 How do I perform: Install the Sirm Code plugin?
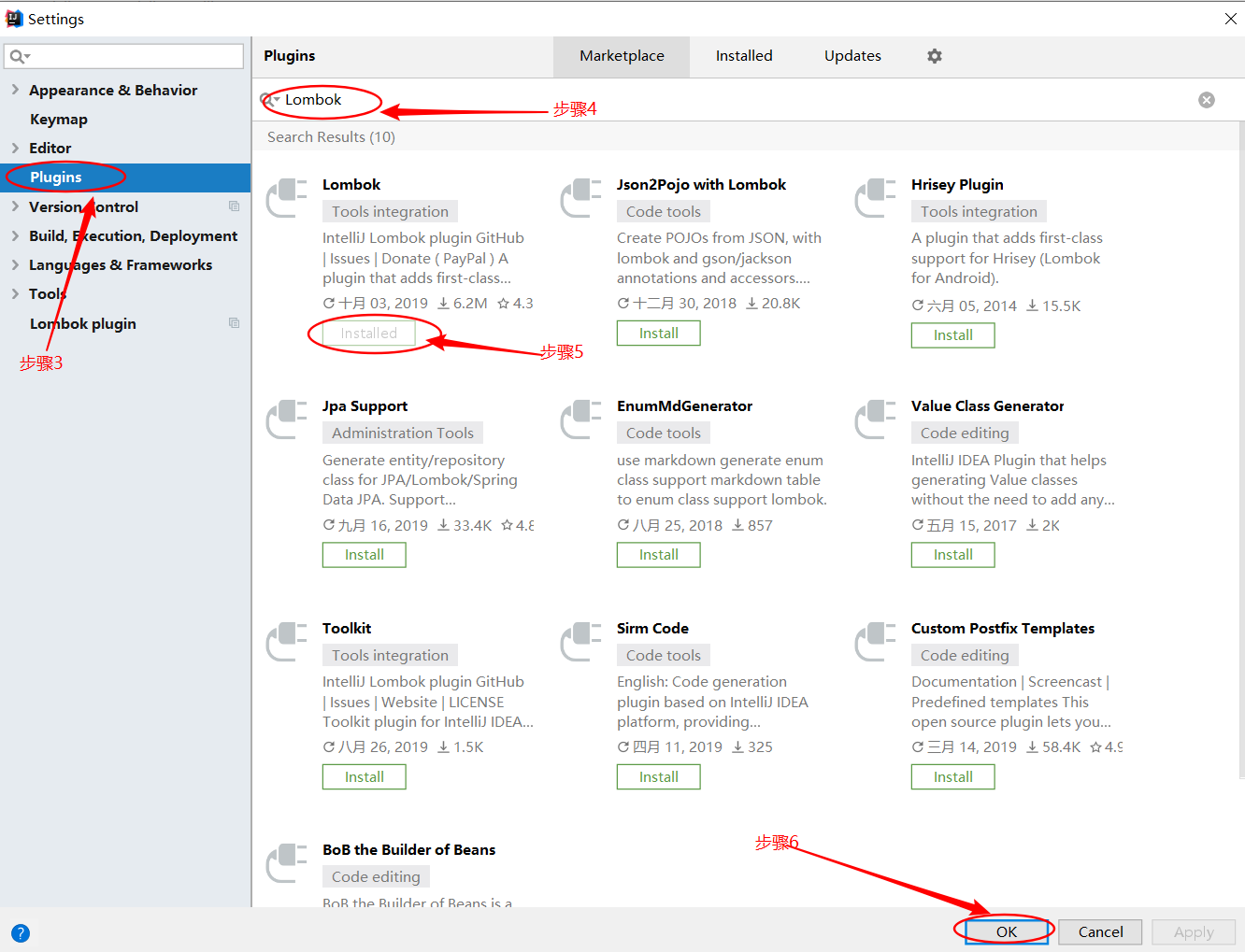point(659,777)
